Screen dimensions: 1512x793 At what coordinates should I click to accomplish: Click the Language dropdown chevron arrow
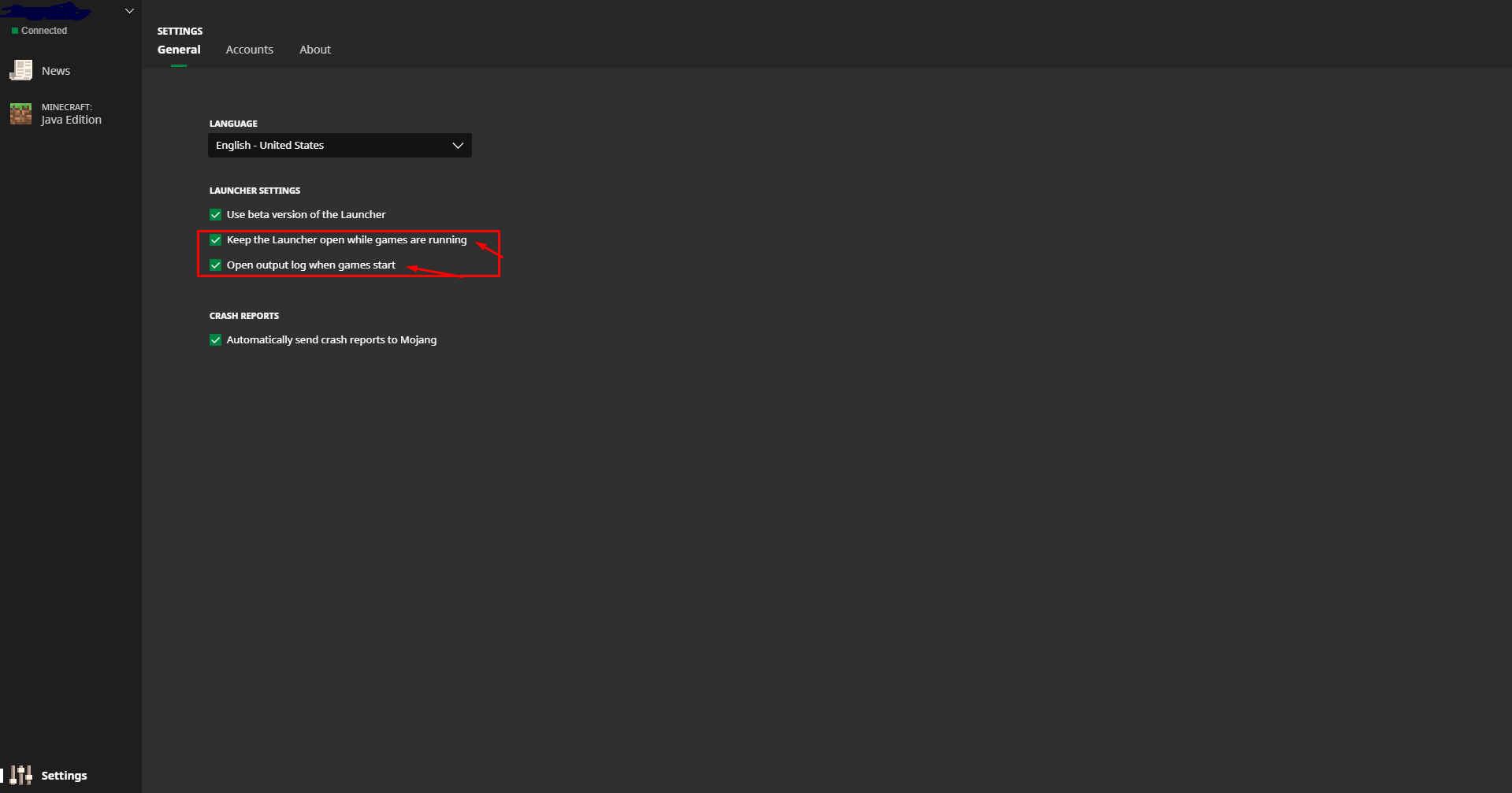458,146
